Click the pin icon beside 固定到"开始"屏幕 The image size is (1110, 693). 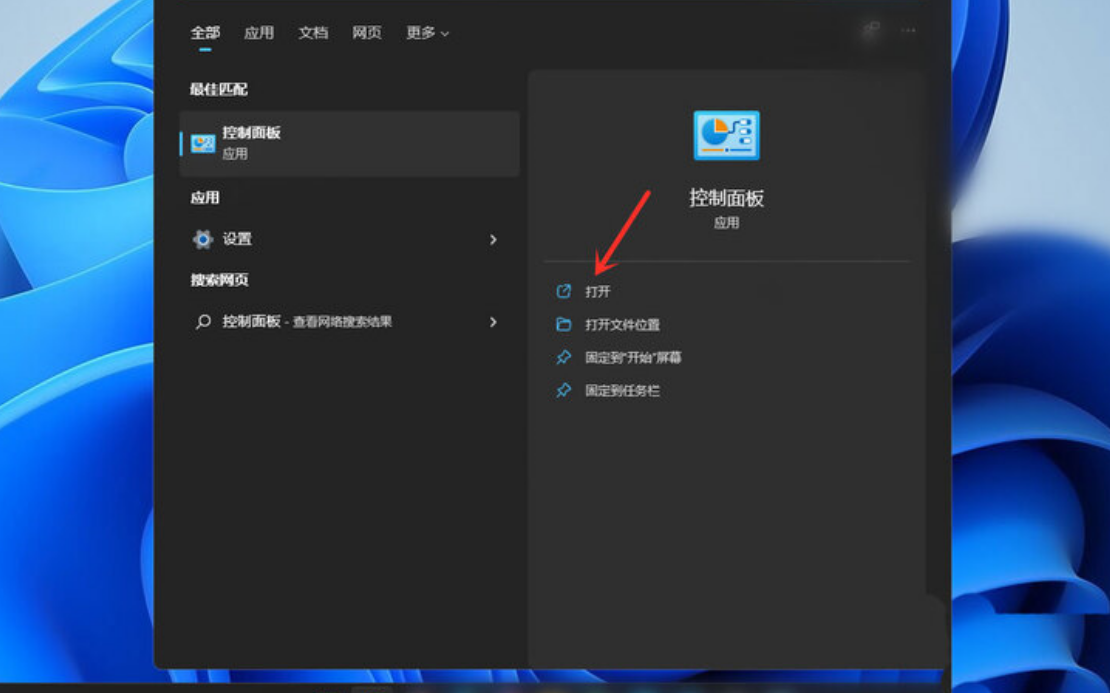[x=564, y=357]
